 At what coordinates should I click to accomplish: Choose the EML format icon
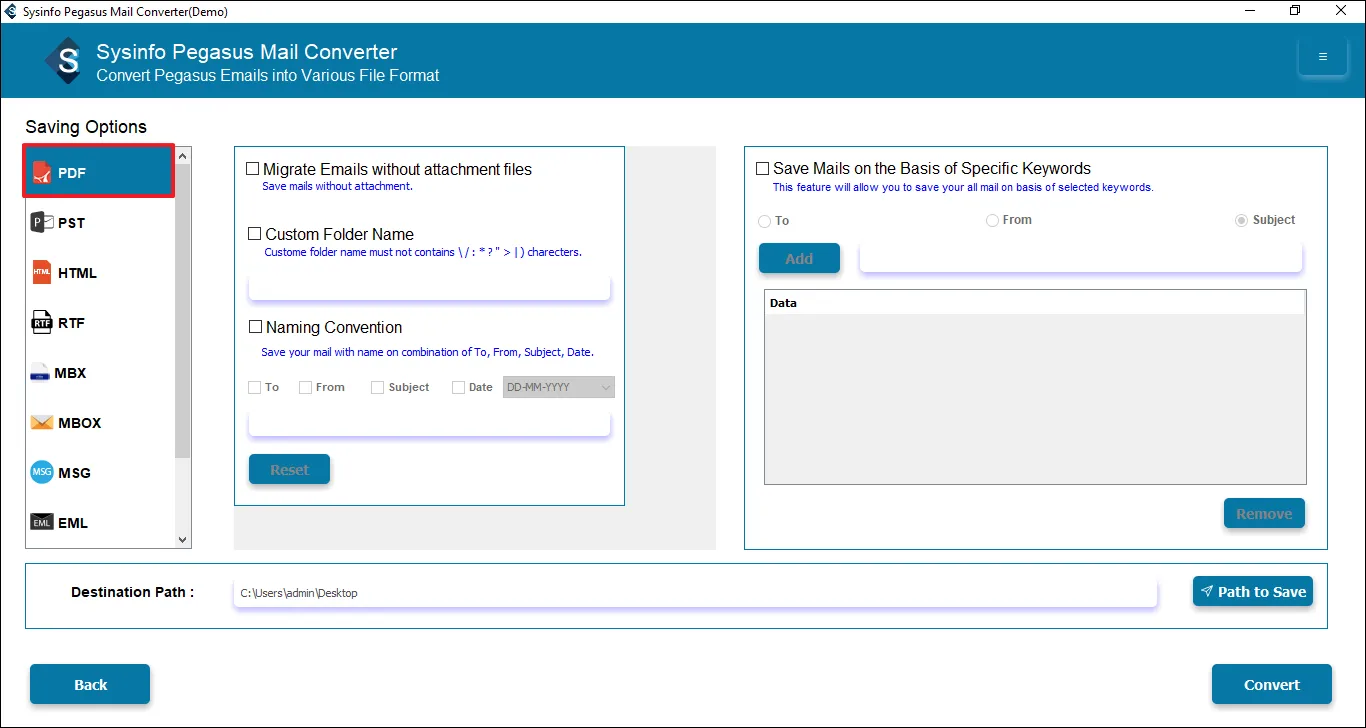coord(42,523)
